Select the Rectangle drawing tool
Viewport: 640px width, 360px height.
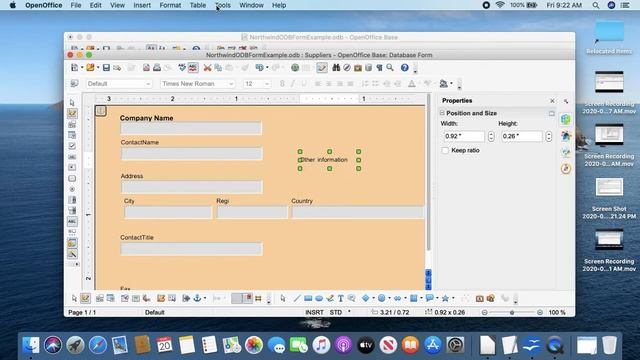pyautogui.click(x=308, y=298)
